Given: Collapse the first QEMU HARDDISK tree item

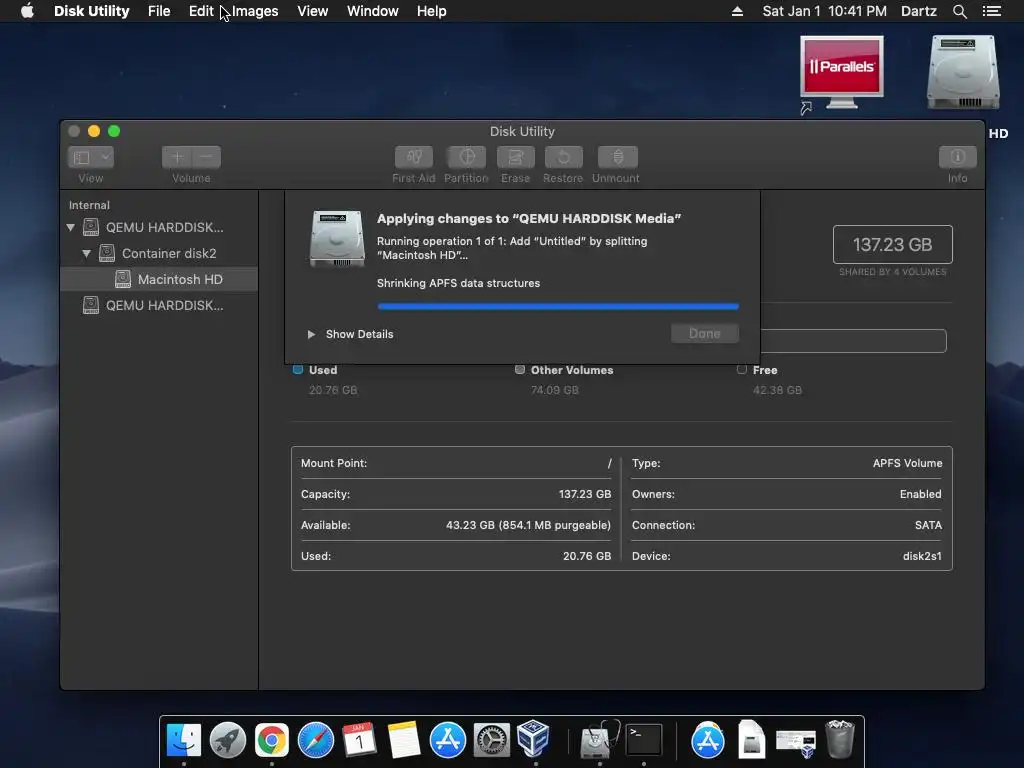Looking at the screenshot, I should [x=71, y=227].
